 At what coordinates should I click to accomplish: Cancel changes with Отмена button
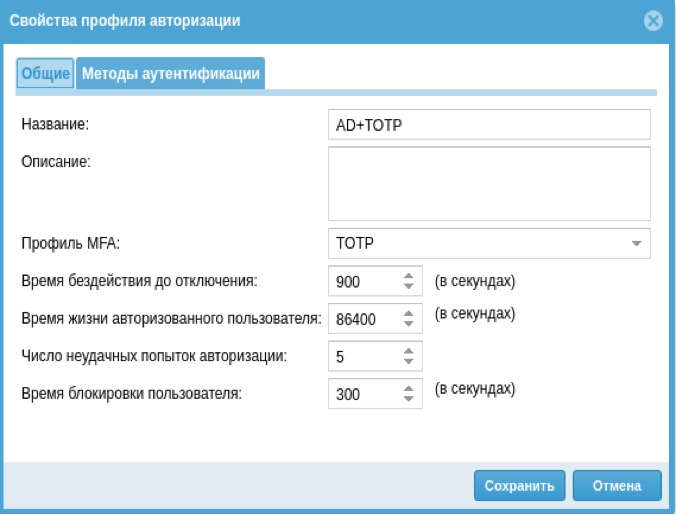click(x=617, y=486)
